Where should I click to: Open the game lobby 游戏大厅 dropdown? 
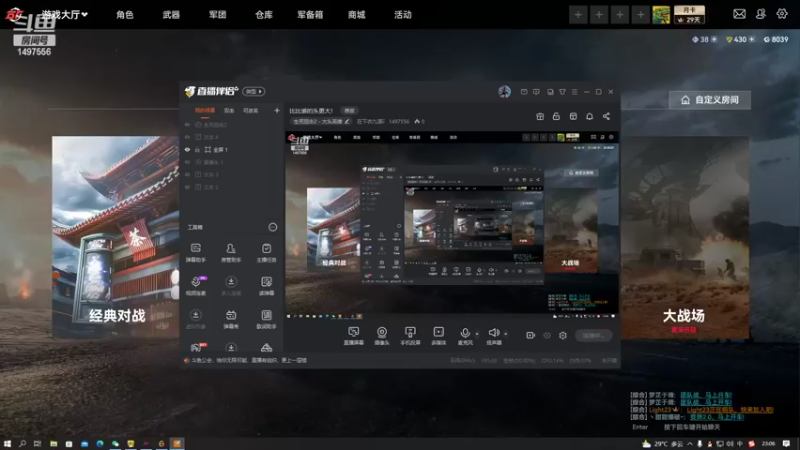[x=64, y=15]
